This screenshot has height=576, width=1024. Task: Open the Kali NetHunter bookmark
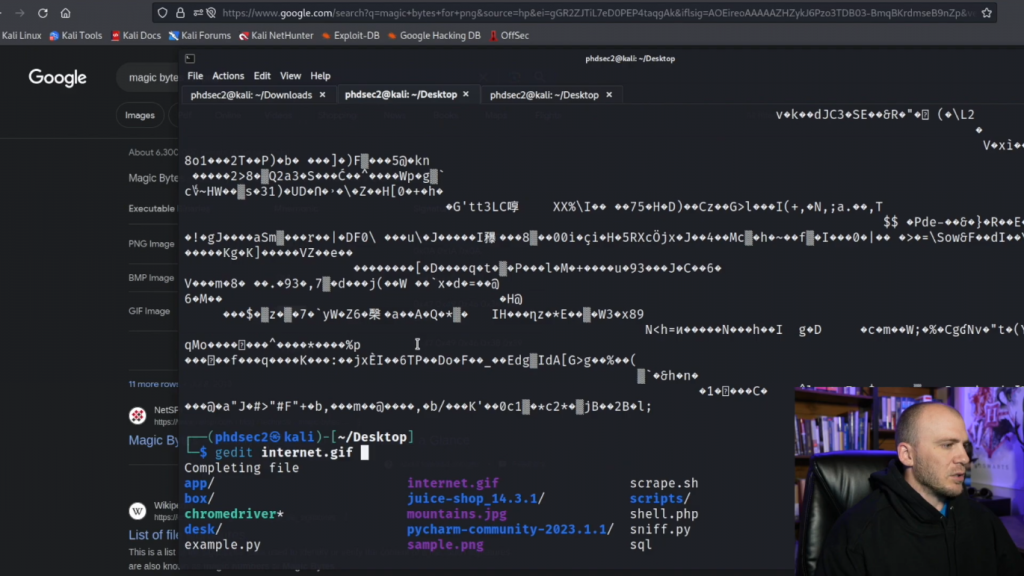(x=276, y=35)
